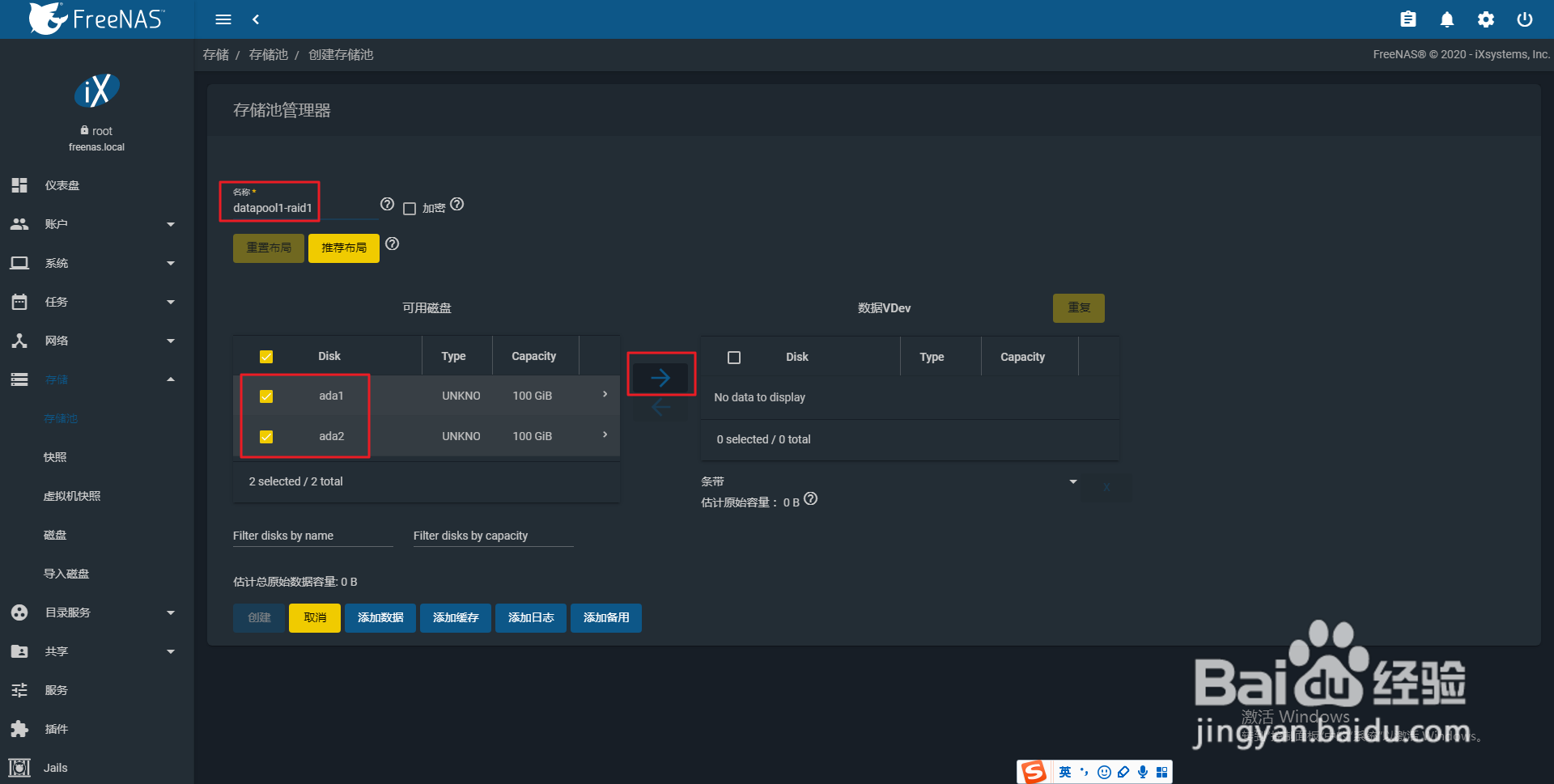This screenshot has width=1554, height=784.
Task: Go to 存储 breadcrumb link
Action: [216, 54]
